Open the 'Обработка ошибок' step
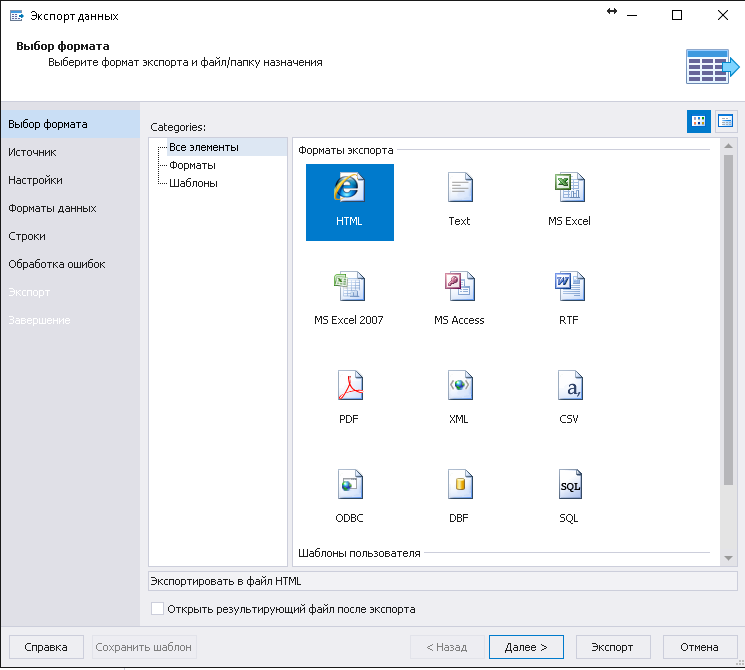Screen dimensions: 745x670 [x=70, y=264]
